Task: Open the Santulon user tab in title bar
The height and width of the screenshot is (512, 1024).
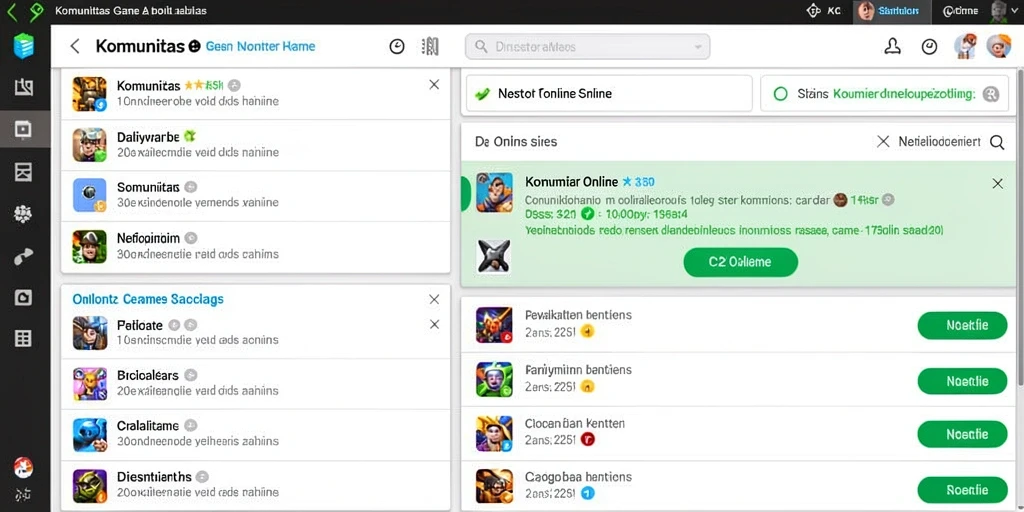Action: (891, 11)
